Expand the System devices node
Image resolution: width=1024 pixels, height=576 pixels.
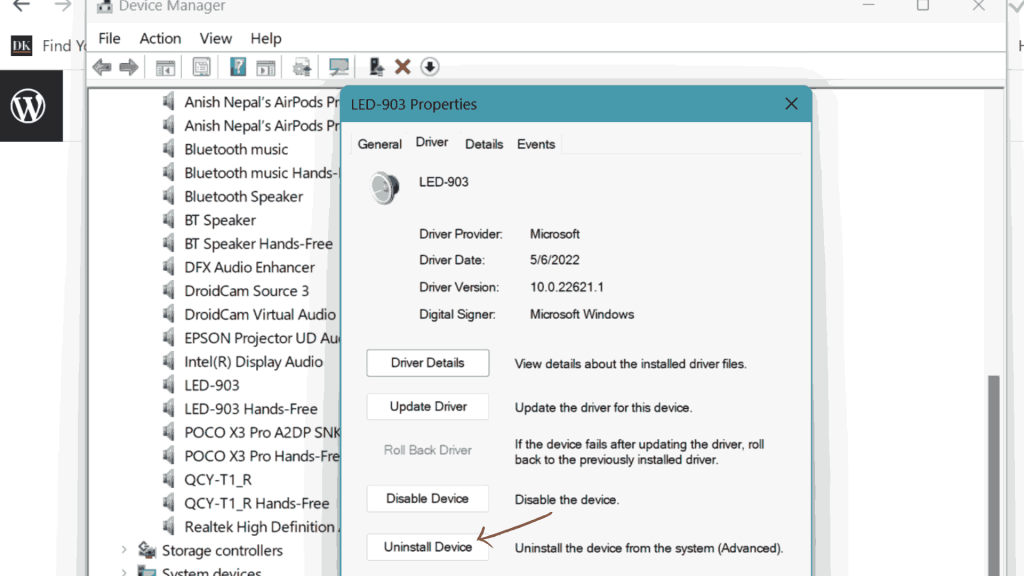(124, 572)
